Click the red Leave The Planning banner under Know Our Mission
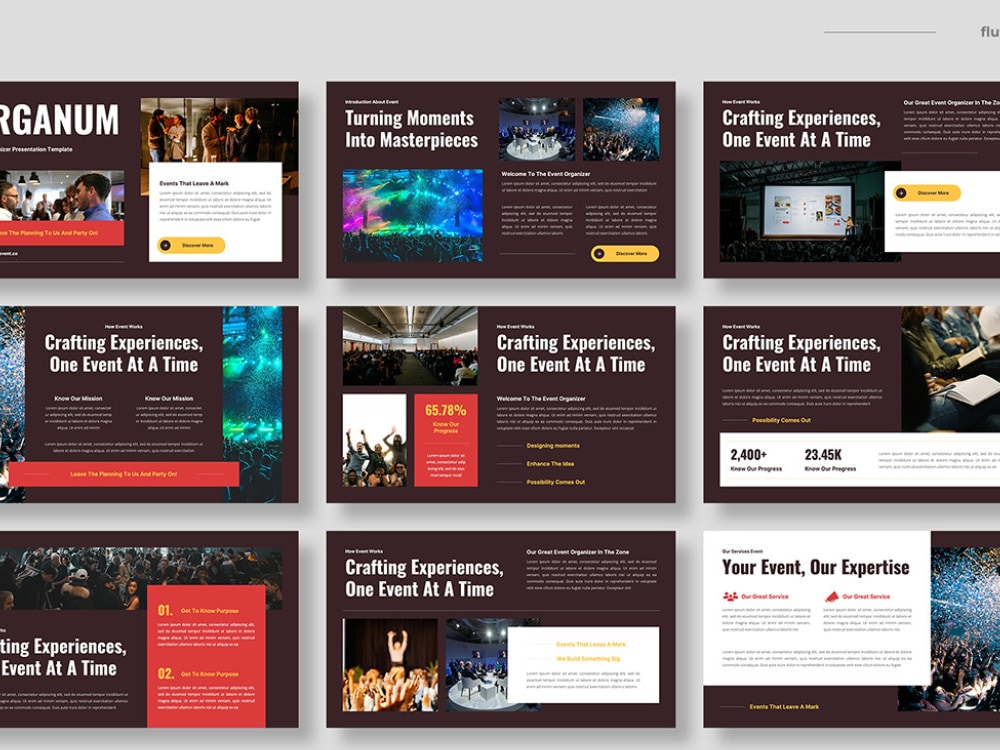This screenshot has width=1000, height=750. [x=124, y=474]
